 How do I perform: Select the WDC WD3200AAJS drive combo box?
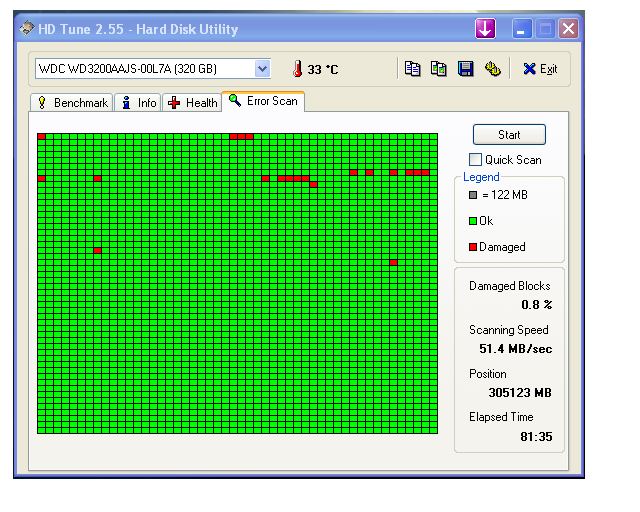tap(153, 68)
